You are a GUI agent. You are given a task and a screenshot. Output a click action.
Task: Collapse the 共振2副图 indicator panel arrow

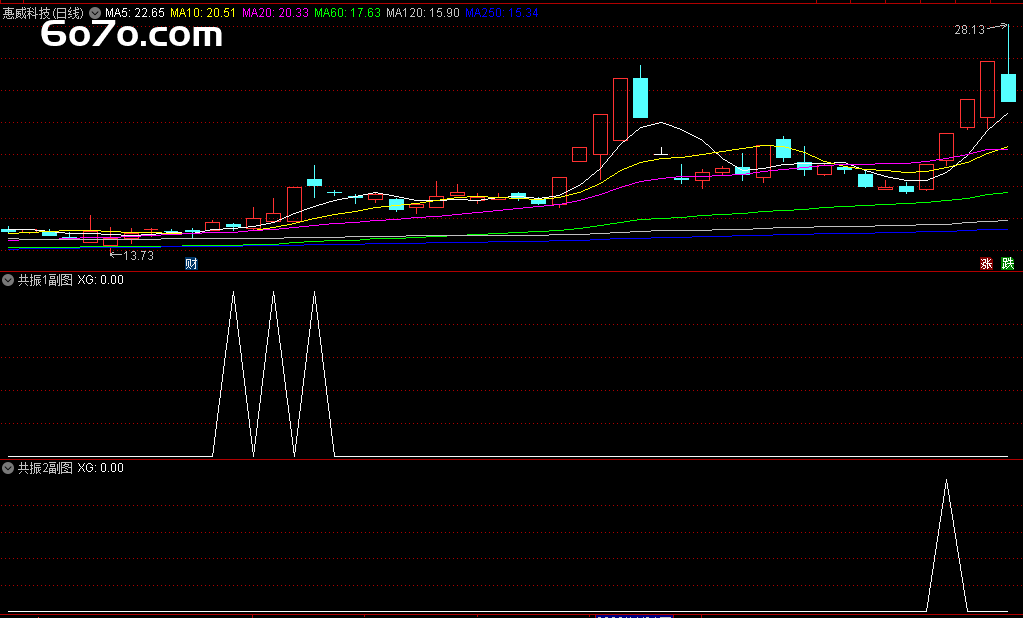point(9,468)
